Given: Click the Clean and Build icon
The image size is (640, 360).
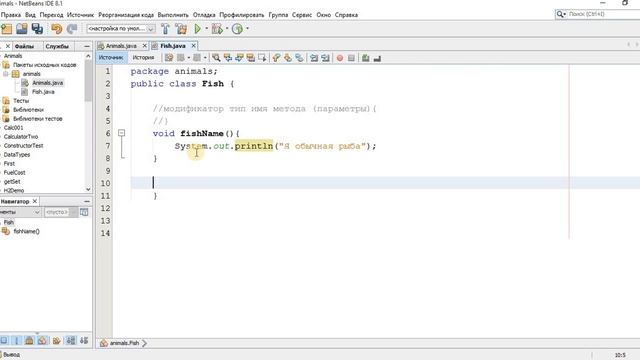Looking at the screenshot, I should tap(181, 29).
